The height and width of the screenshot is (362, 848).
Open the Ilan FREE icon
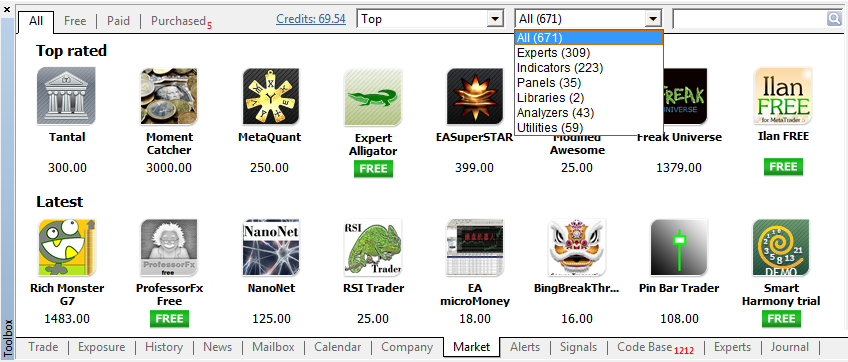click(783, 96)
